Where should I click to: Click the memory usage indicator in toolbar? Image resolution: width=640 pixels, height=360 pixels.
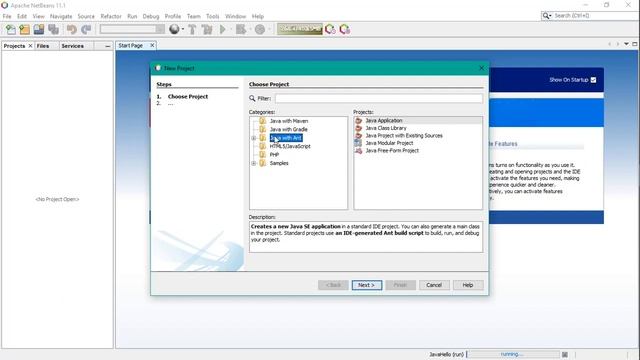click(x=300, y=29)
